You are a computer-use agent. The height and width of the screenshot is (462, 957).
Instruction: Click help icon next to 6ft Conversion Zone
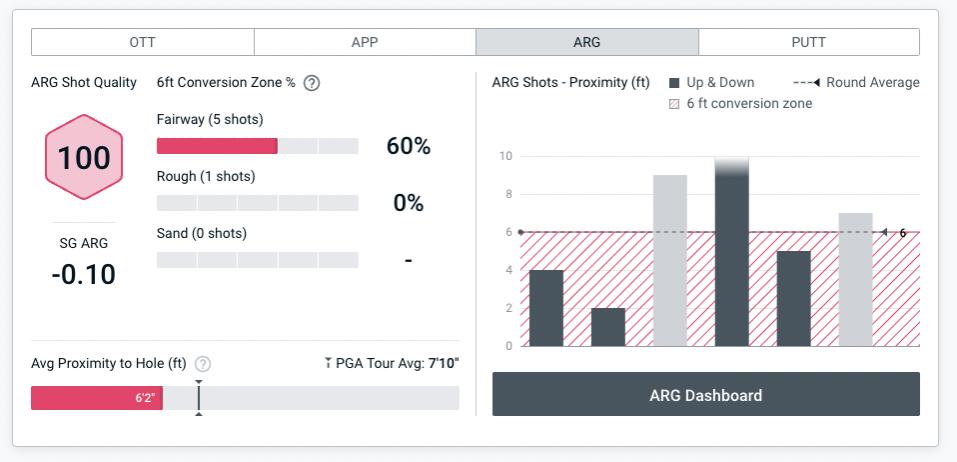tap(311, 83)
